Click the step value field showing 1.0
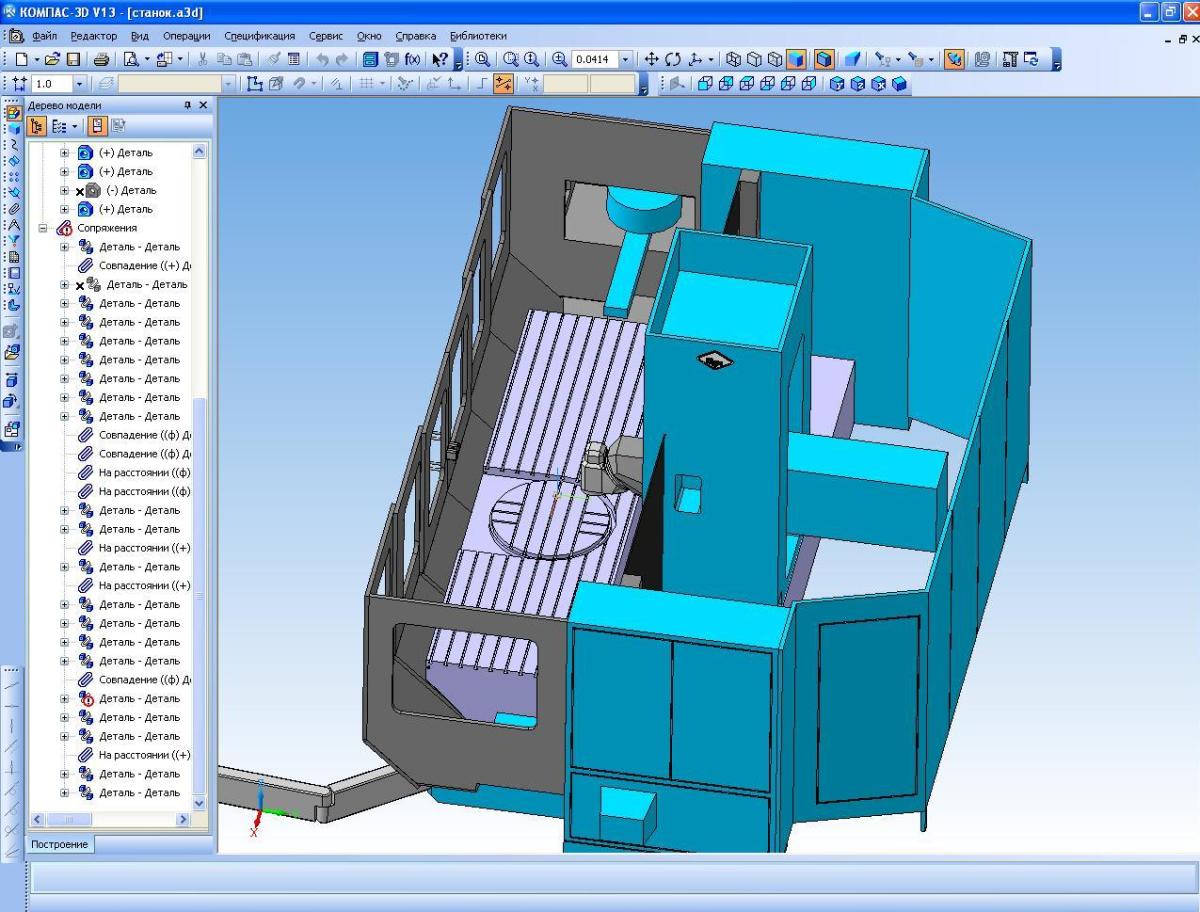This screenshot has width=1200, height=912. coord(52,86)
